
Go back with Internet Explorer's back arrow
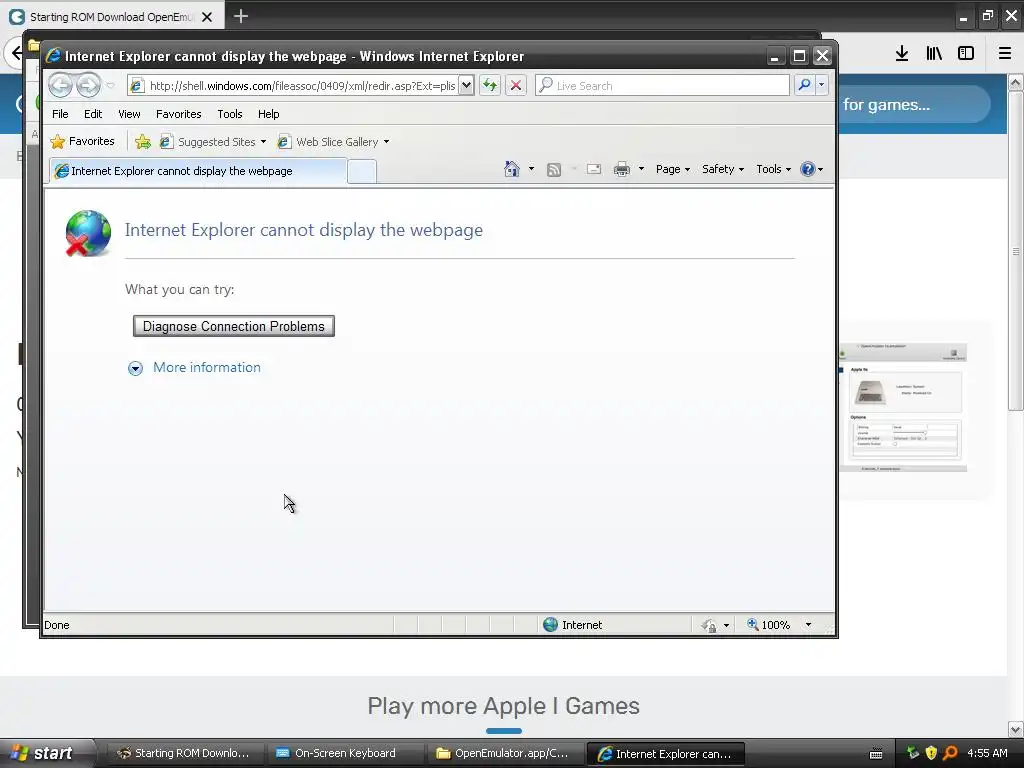(61, 85)
